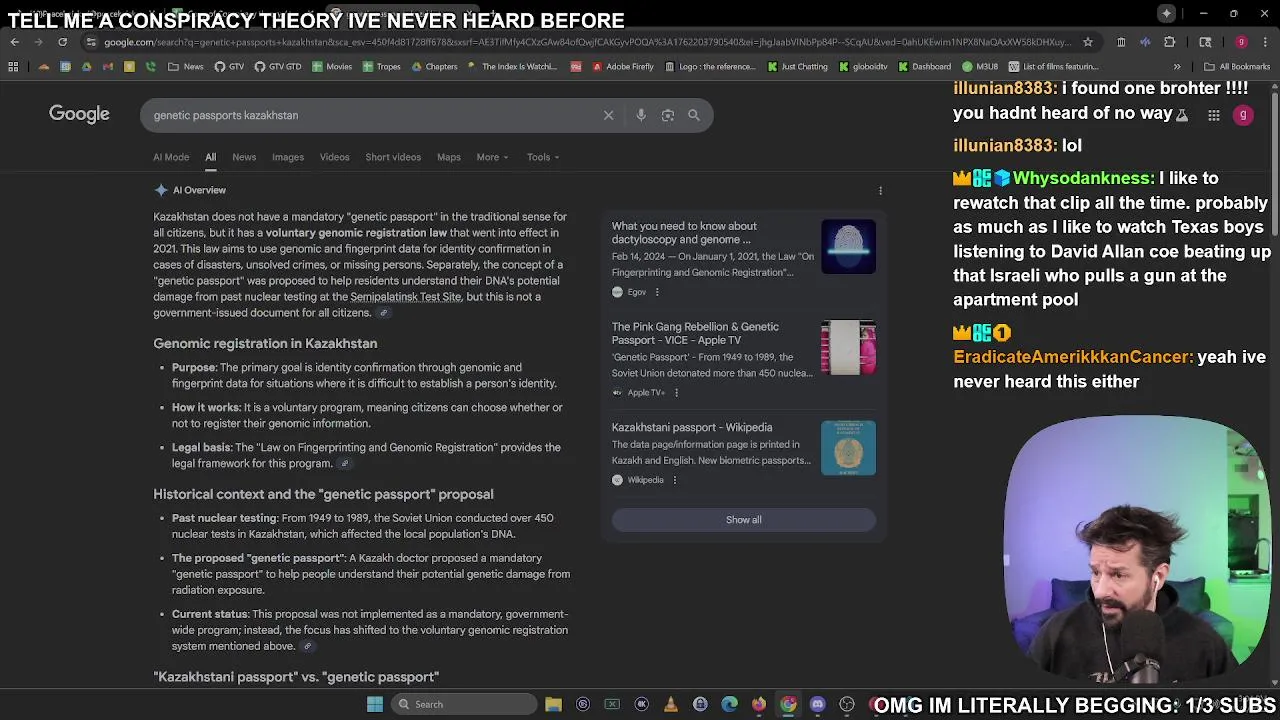Open Firefox from the taskbar

tap(759, 704)
